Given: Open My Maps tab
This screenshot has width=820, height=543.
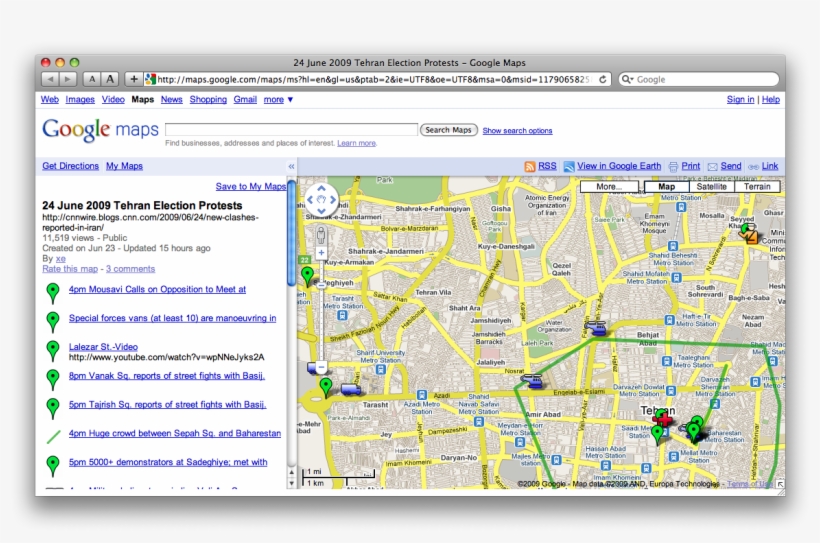Looking at the screenshot, I should 124,166.
